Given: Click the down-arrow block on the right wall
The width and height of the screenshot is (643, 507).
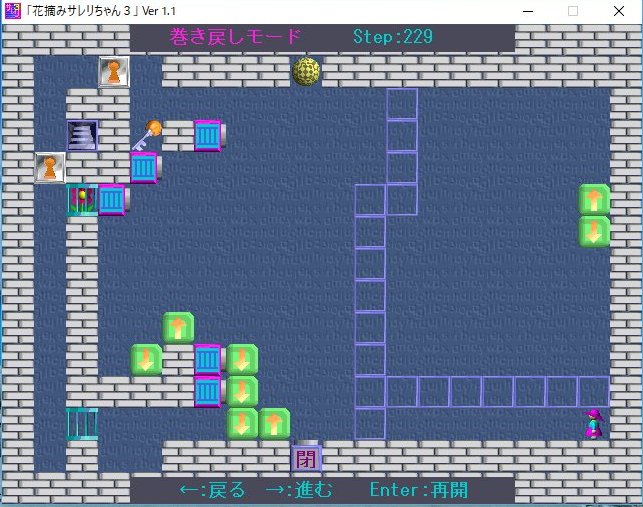Looking at the screenshot, I should coord(594,232).
